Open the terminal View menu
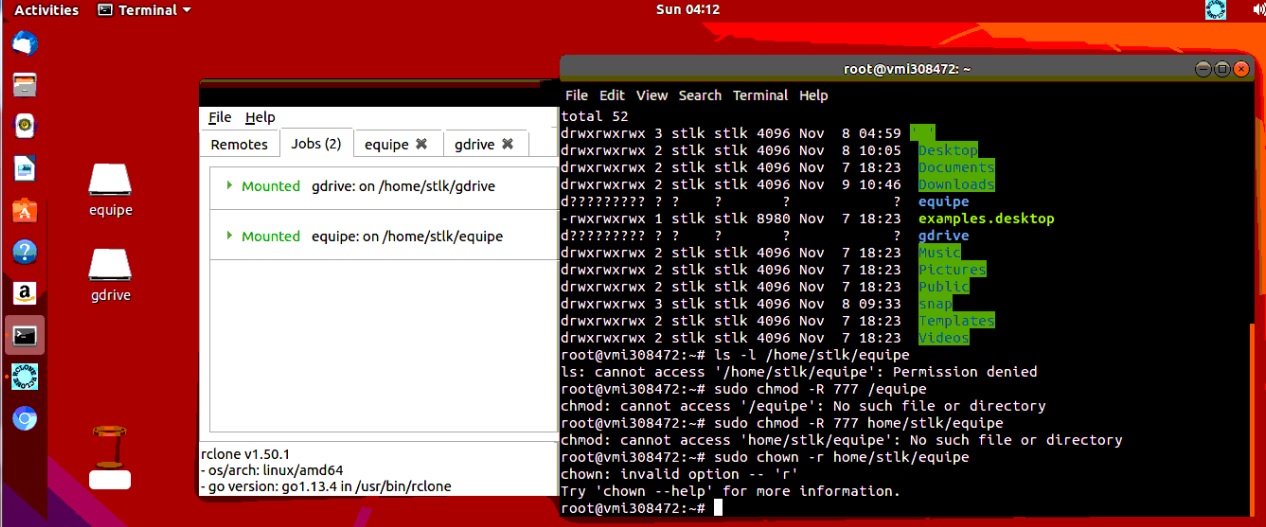1266x527 pixels. coord(652,95)
